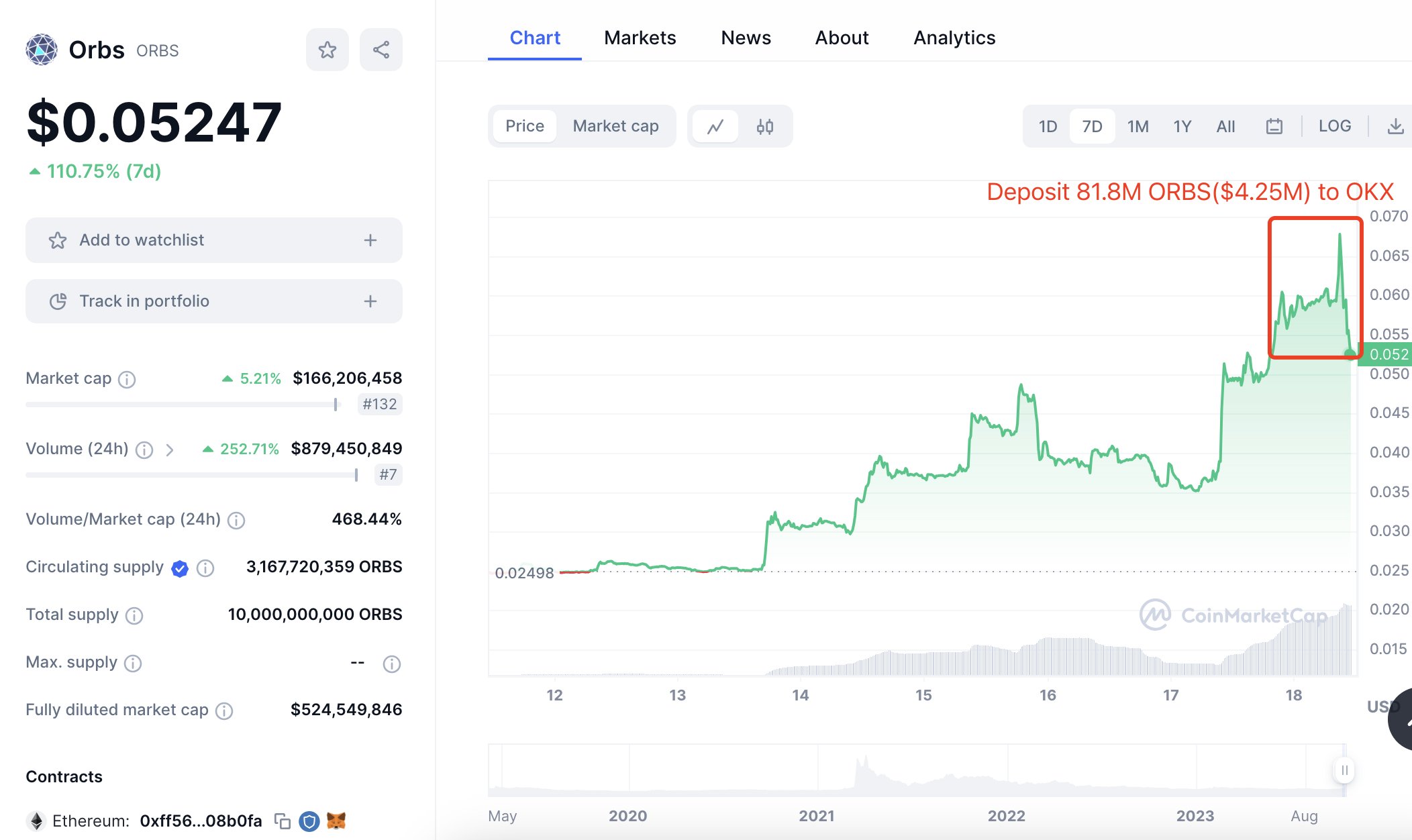The height and width of the screenshot is (840, 1412).
Task: Click the historical overview mini chart
Action: pyautogui.click(x=917, y=770)
